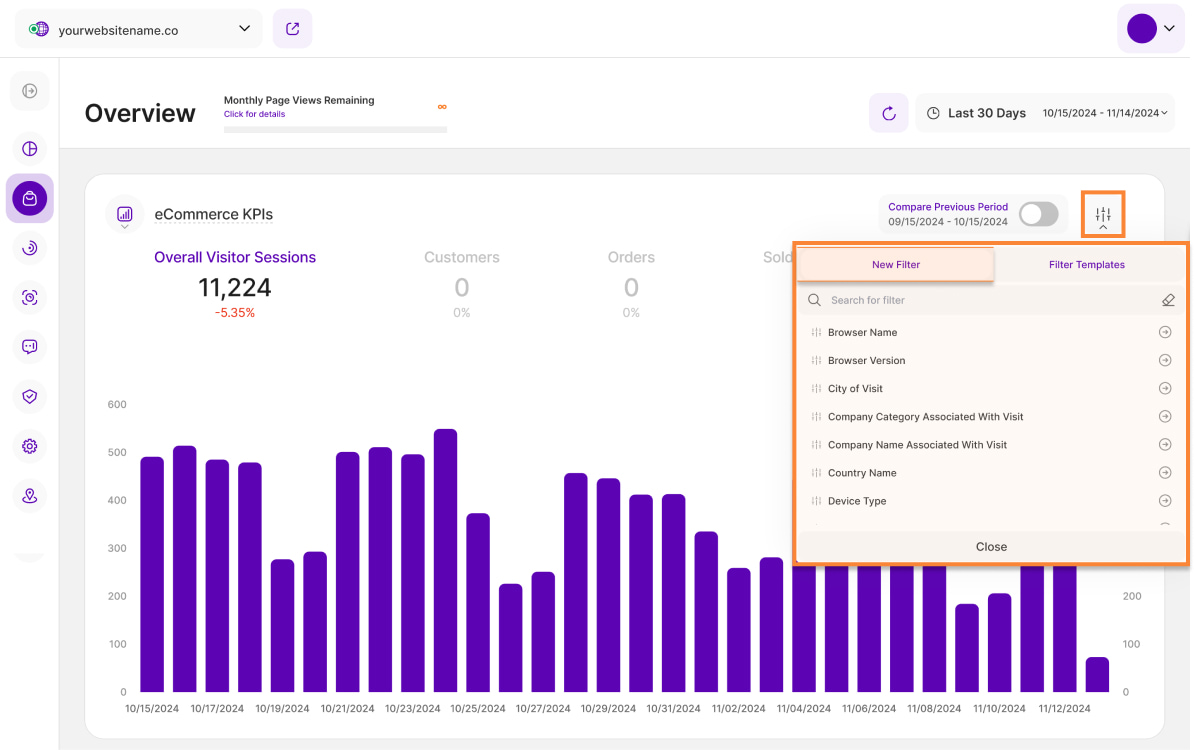Expand the sidebar navigation arrow

(x=30, y=91)
